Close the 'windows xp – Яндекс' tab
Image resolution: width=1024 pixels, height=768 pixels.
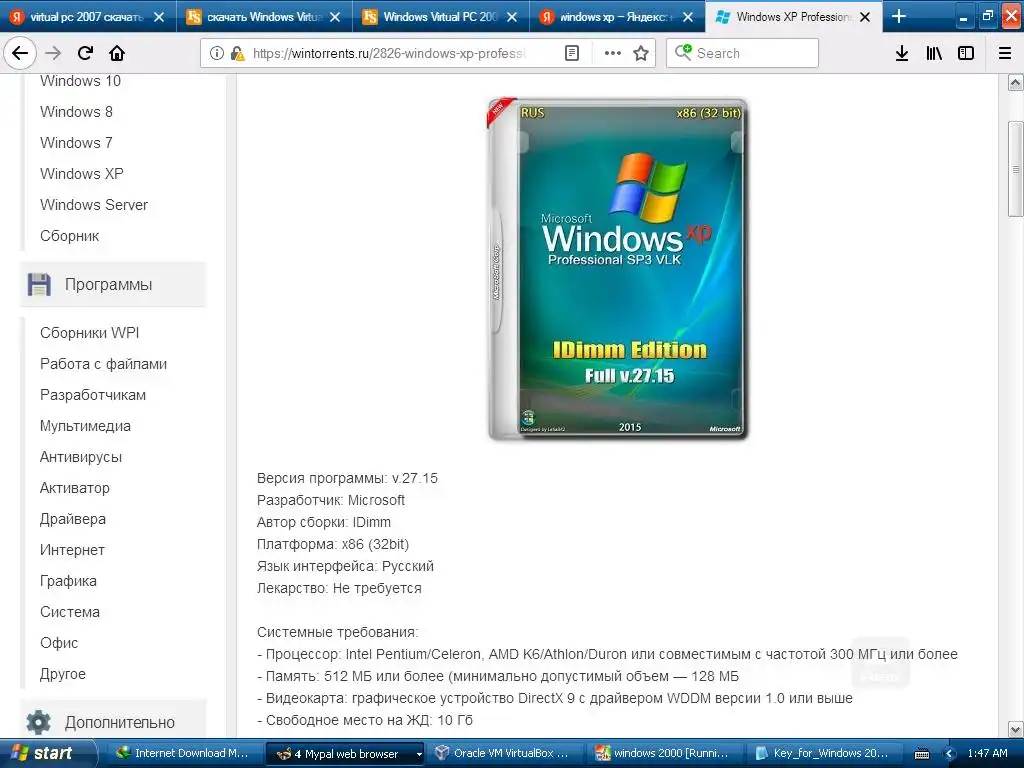pos(688,17)
